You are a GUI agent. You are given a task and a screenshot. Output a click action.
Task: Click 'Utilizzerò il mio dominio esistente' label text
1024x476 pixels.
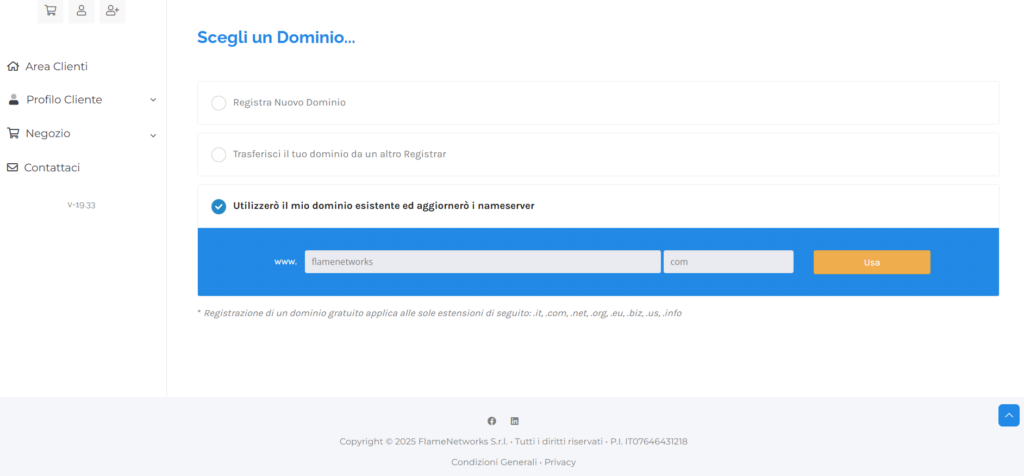[x=384, y=206]
